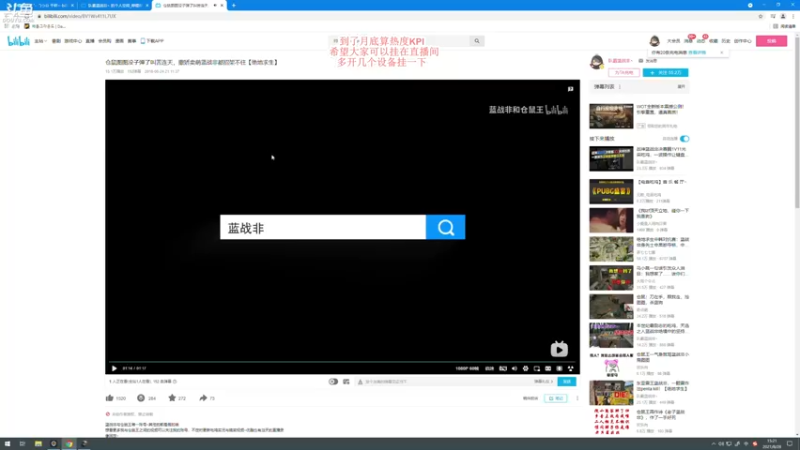This screenshot has width=800, height=450.
Task: Click the search magnifier in the page header
Action: 477,41
